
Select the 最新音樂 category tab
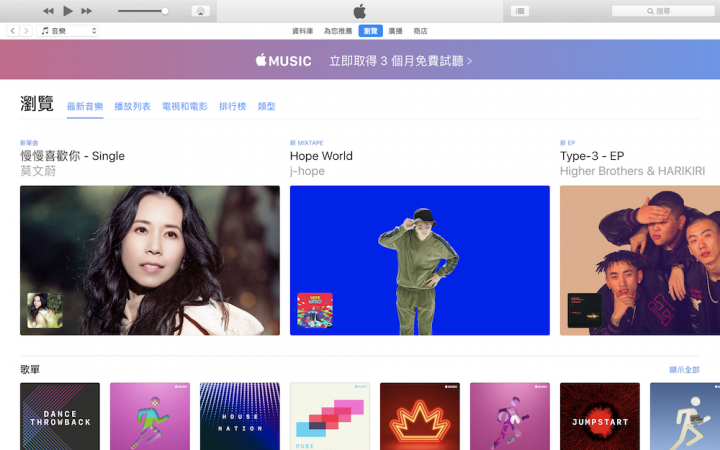pos(85,107)
